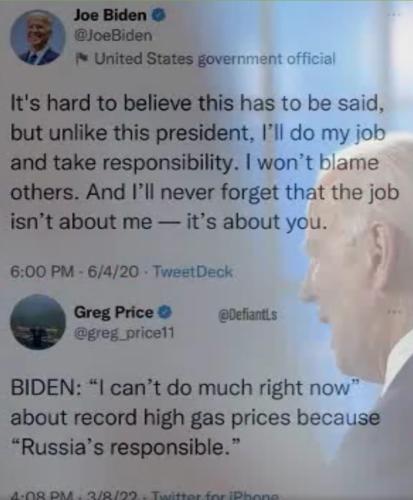413x500 pixels.
Task: Click the Greg Price display name
Action: [x=114, y=313]
